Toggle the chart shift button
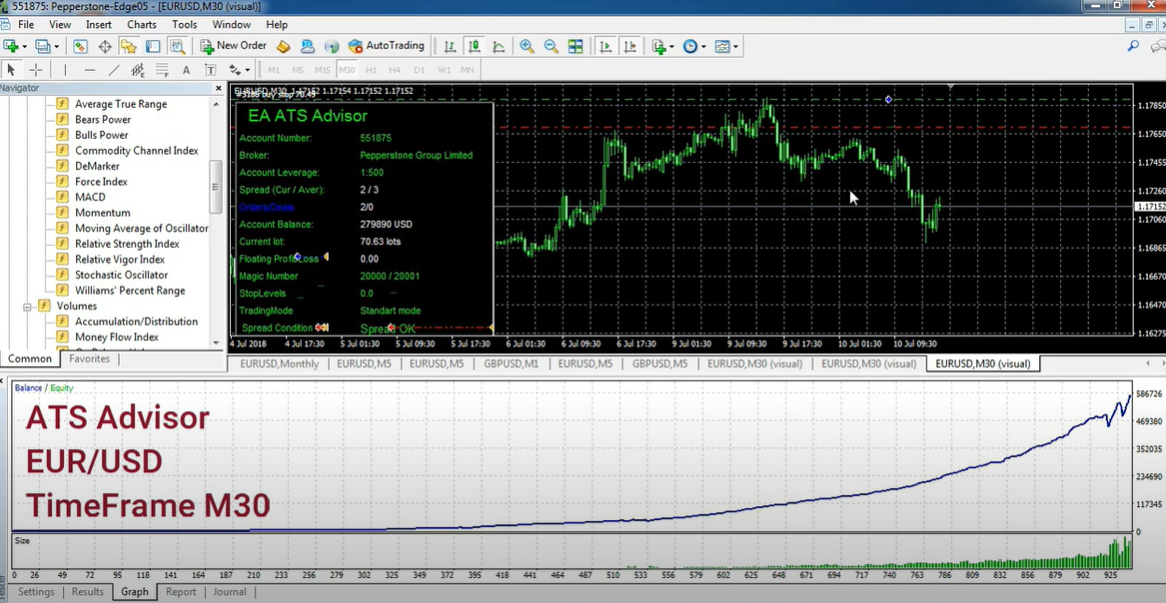The height and width of the screenshot is (603, 1166). pyautogui.click(x=630, y=46)
